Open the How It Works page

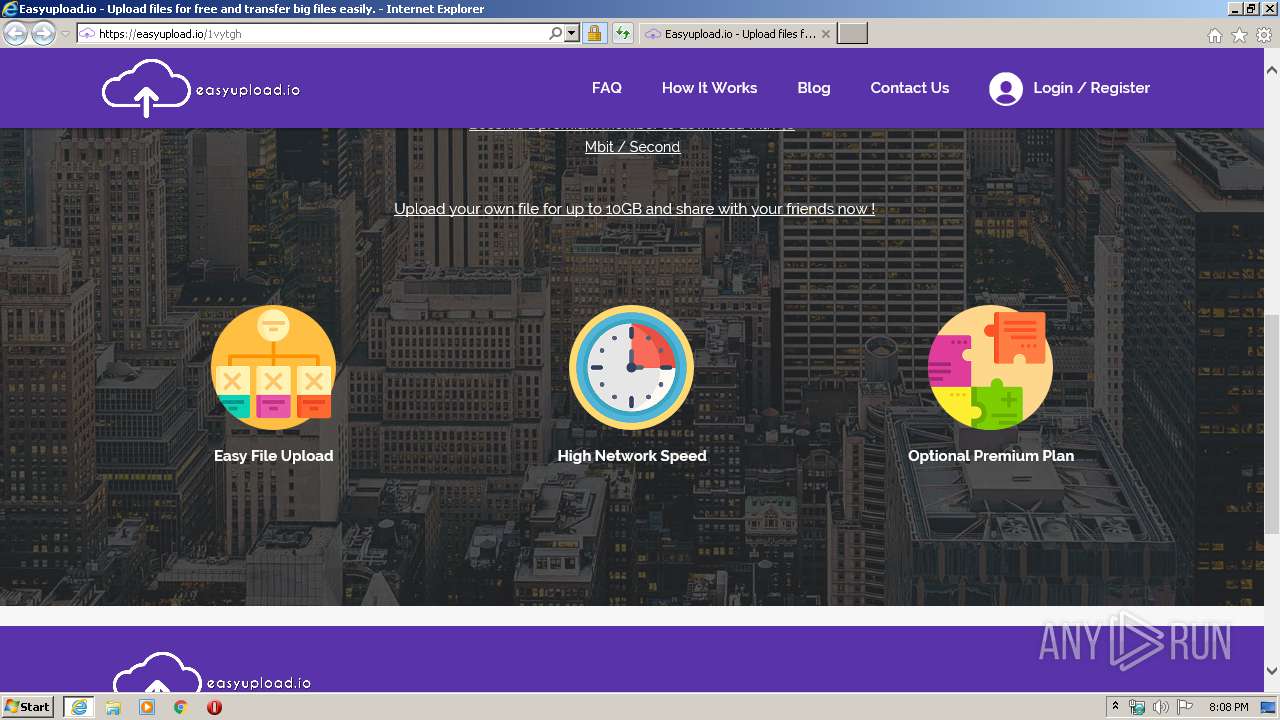709,88
